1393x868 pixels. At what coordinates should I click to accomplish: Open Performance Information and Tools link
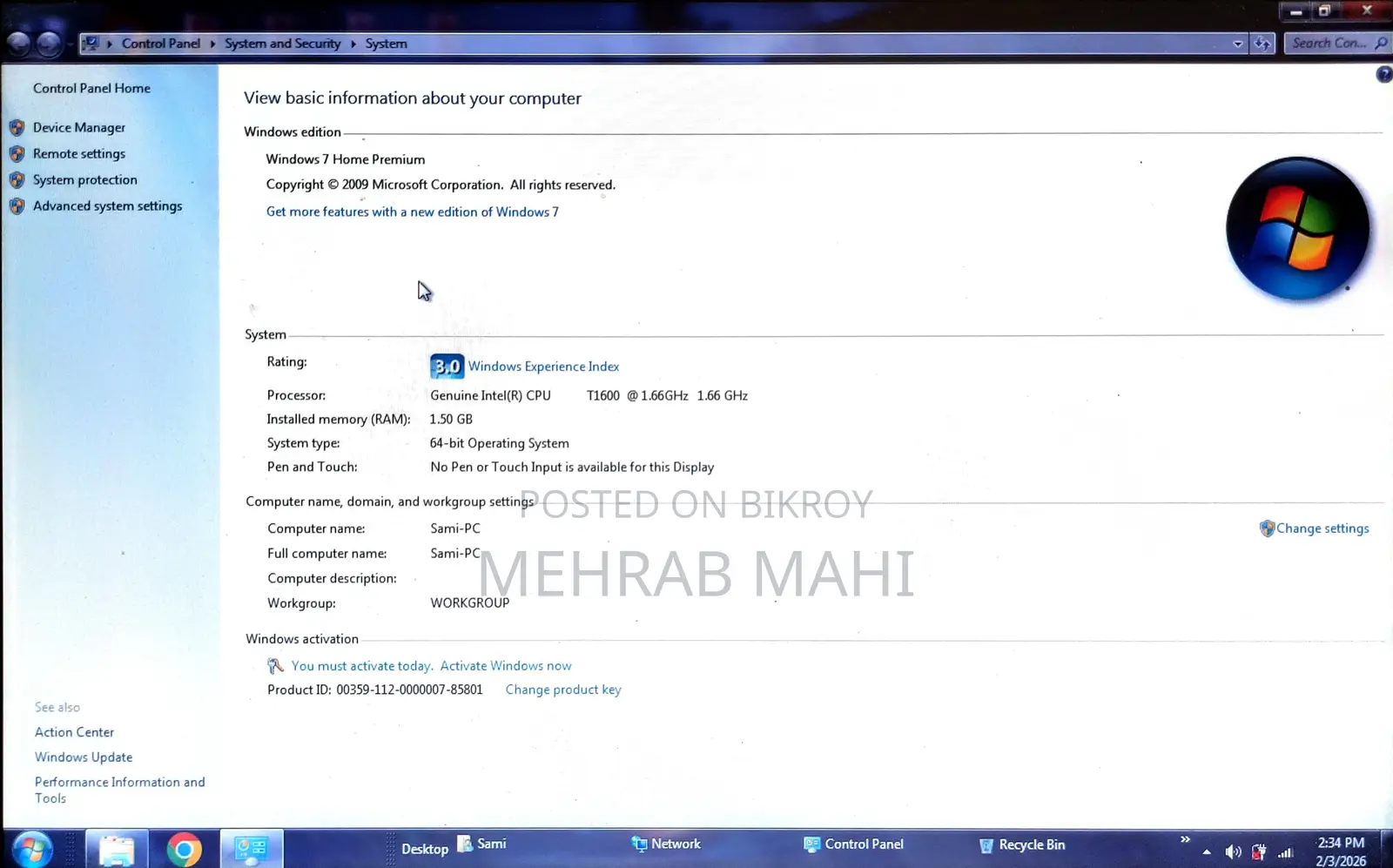120,791
